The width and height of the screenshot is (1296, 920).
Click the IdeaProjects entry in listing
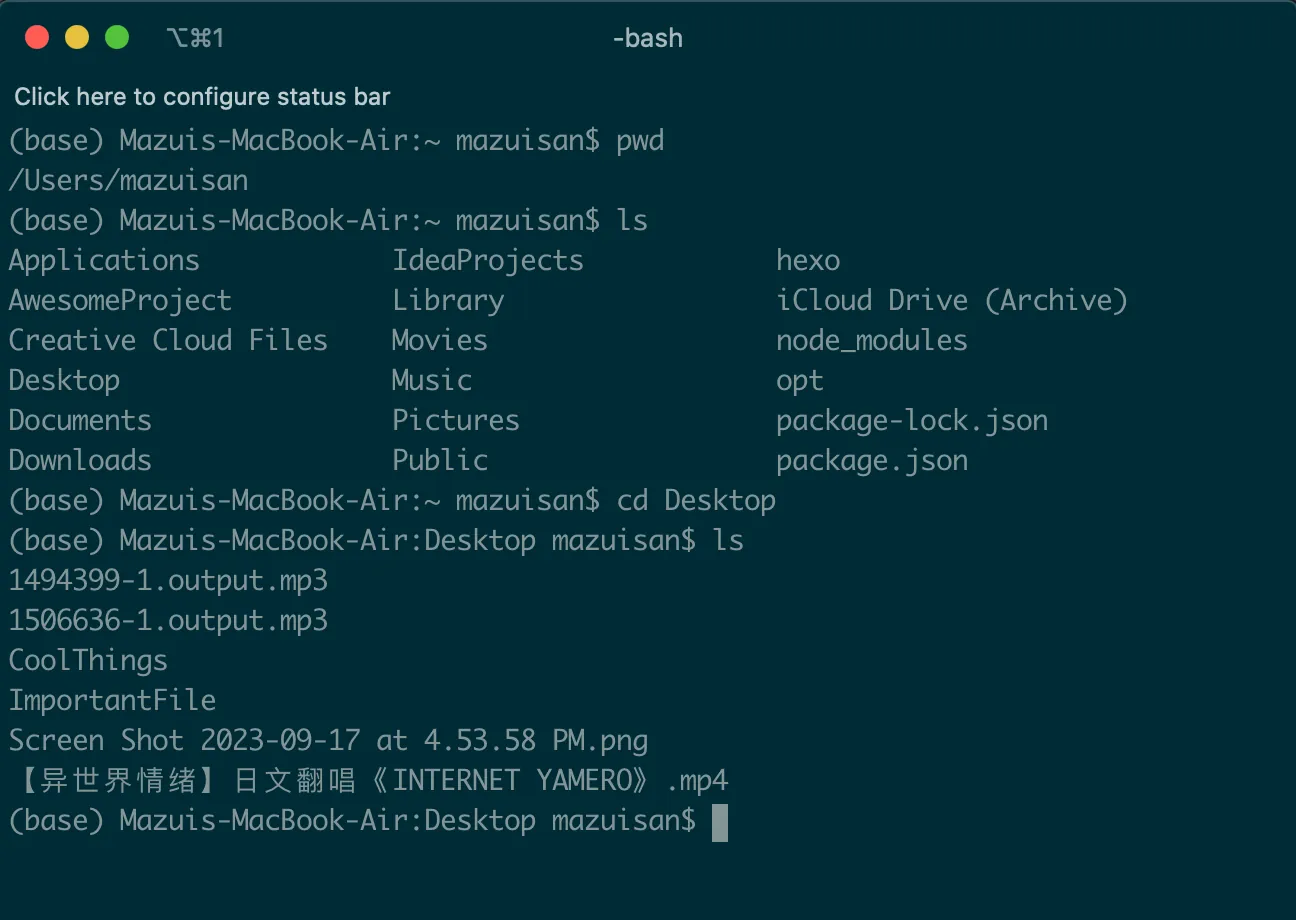(488, 261)
